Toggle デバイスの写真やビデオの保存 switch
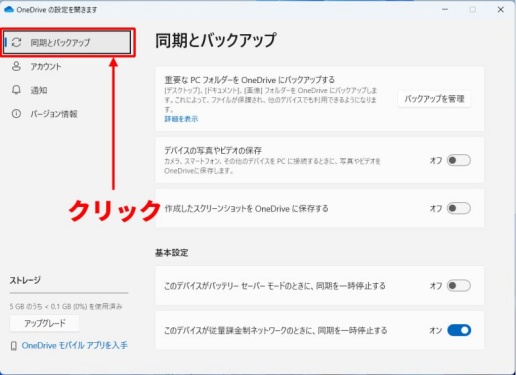The width and height of the screenshot is (516, 375). [459, 160]
